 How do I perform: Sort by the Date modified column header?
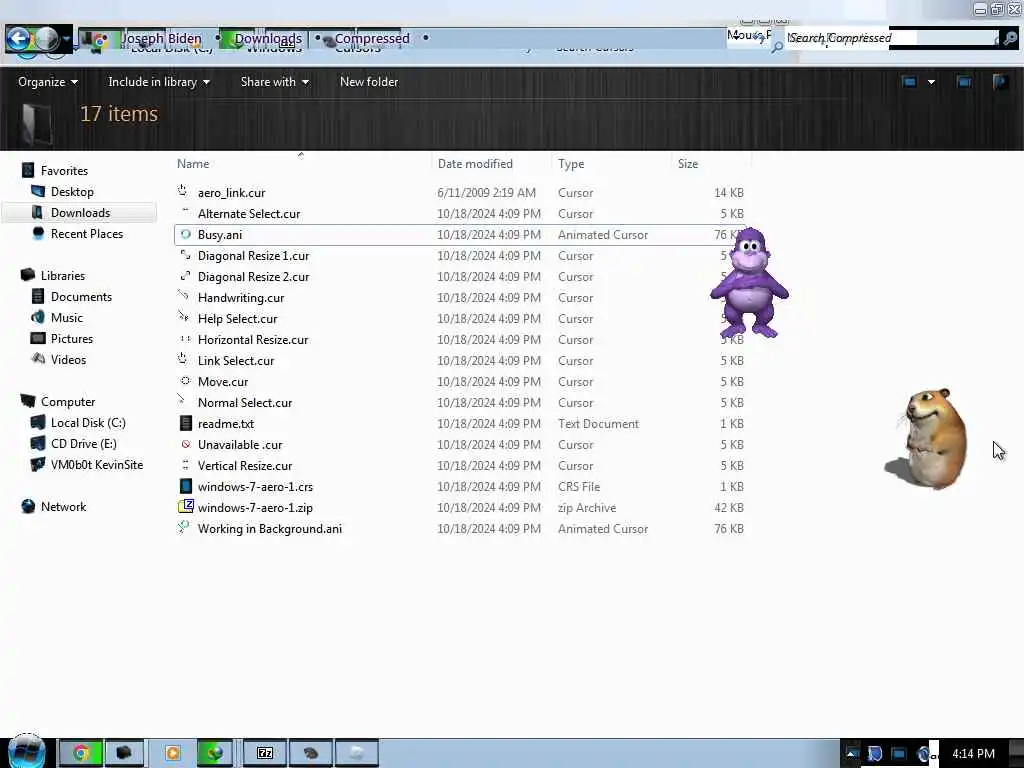(475, 164)
